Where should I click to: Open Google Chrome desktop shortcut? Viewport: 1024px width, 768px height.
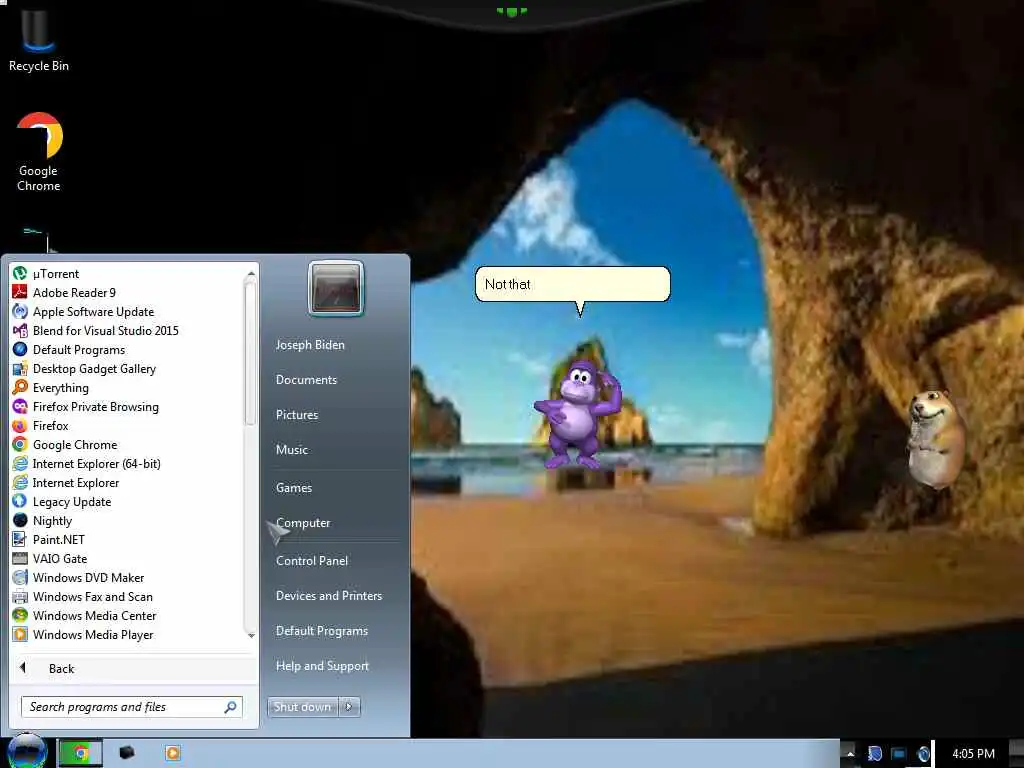point(39,152)
